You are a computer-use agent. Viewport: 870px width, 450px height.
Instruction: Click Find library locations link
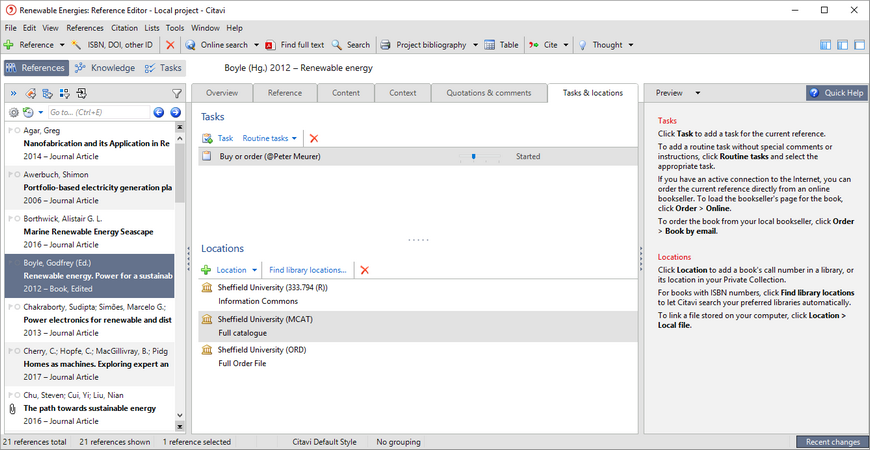tap(308, 270)
